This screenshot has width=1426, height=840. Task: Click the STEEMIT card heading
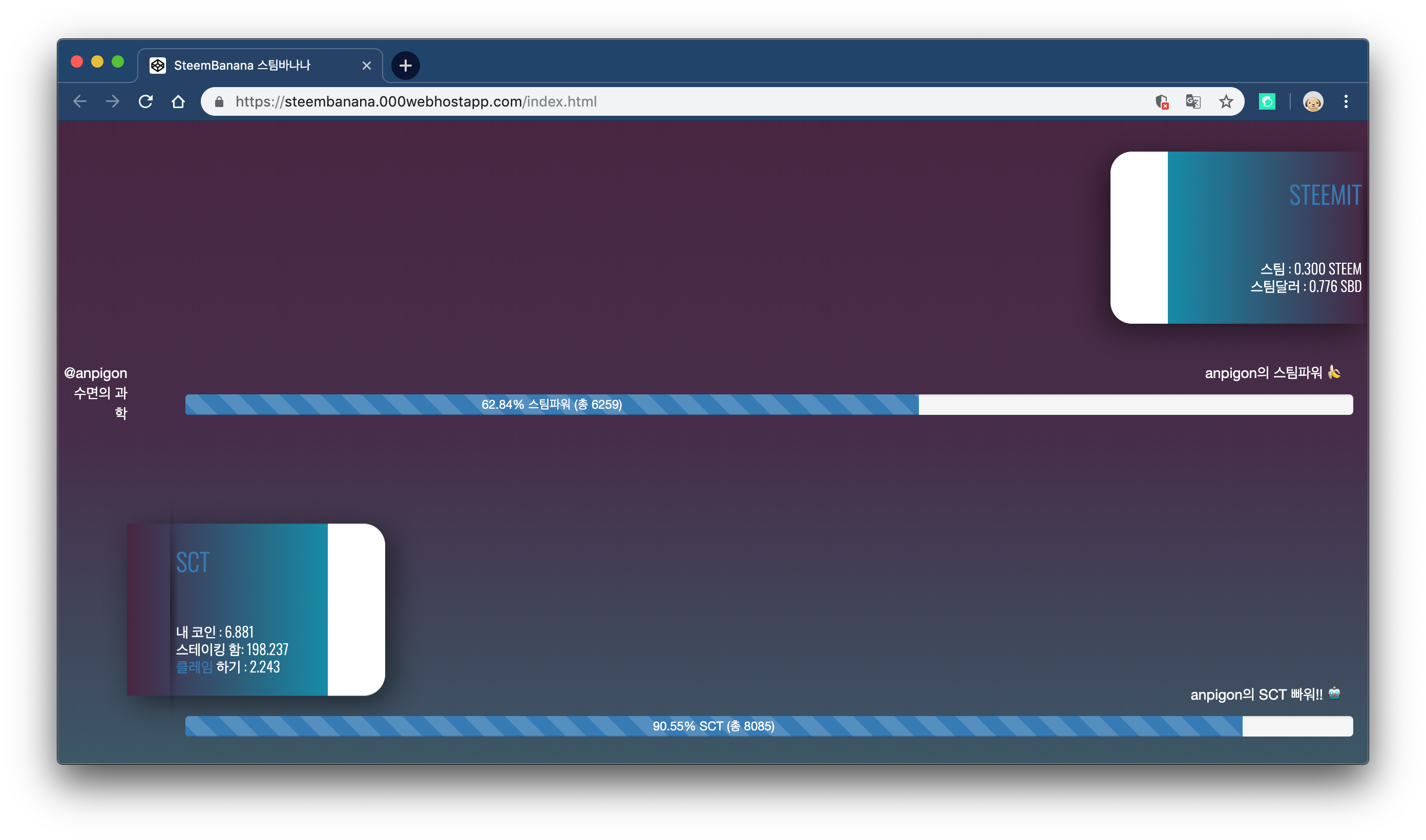(x=1325, y=195)
